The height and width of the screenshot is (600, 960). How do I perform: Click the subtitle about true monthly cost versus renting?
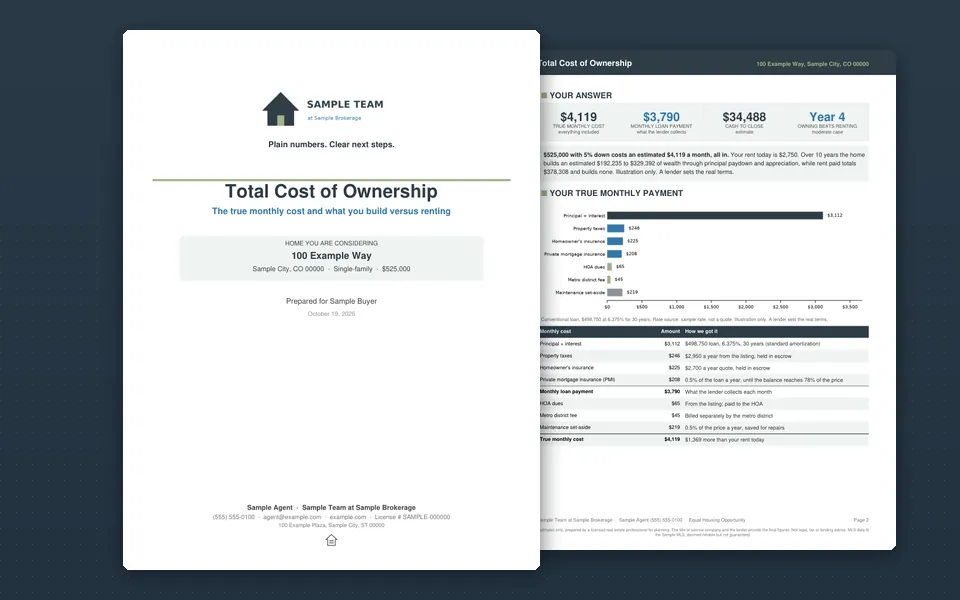click(x=331, y=211)
